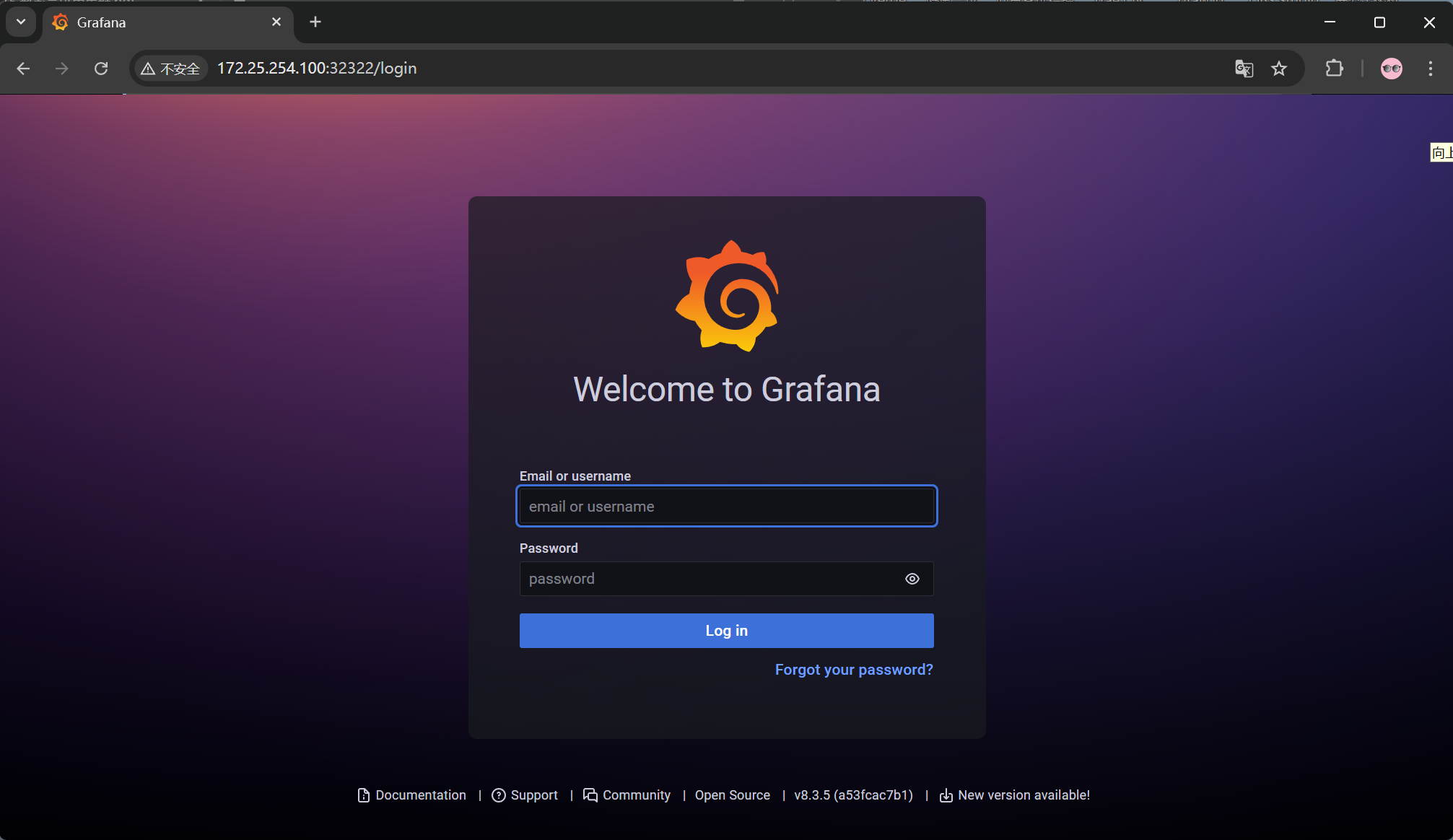Open Google Translate icon in address bar
1453x840 pixels.
1244,69
